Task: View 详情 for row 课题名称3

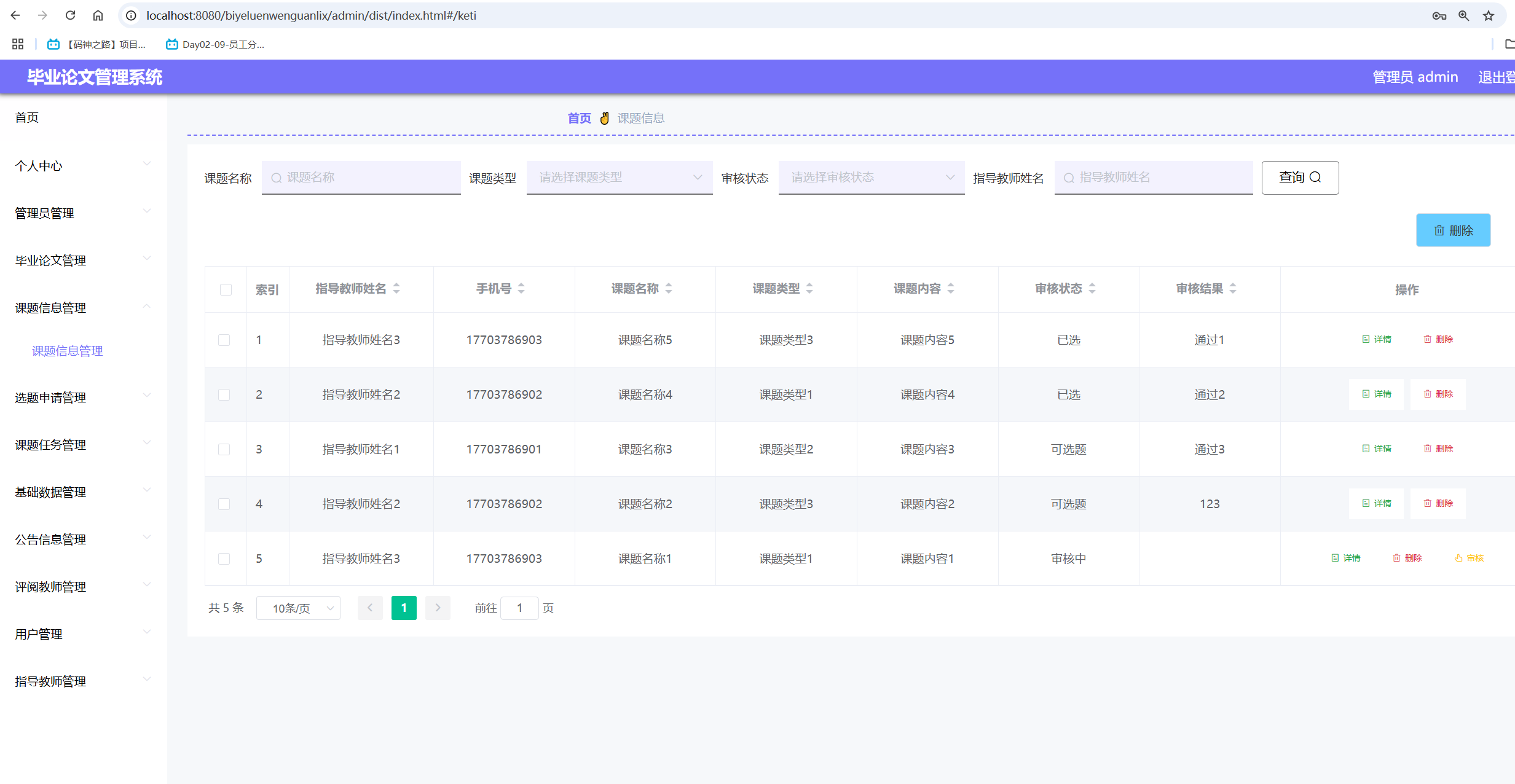Action: click(1376, 449)
